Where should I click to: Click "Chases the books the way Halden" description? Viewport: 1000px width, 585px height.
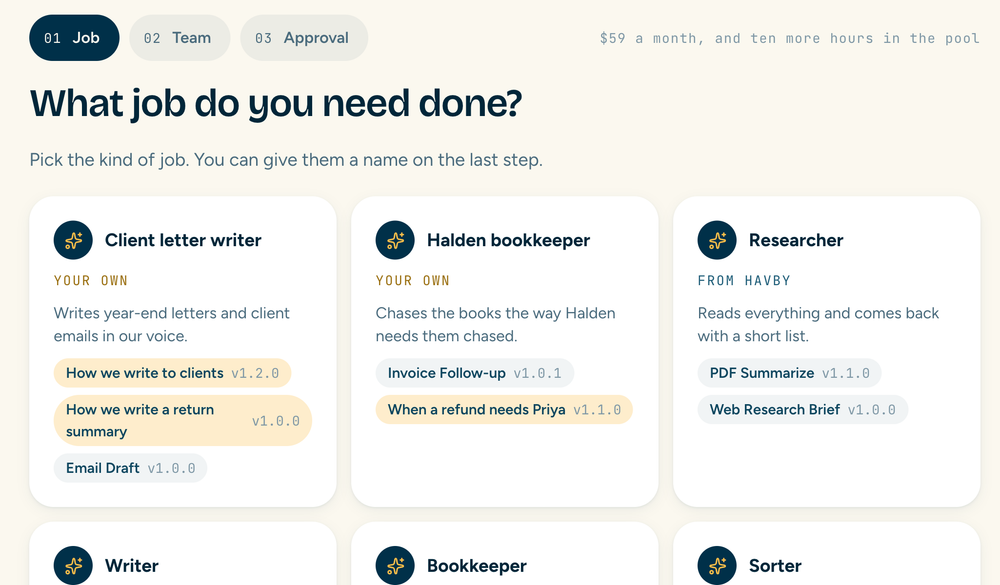[496, 325]
